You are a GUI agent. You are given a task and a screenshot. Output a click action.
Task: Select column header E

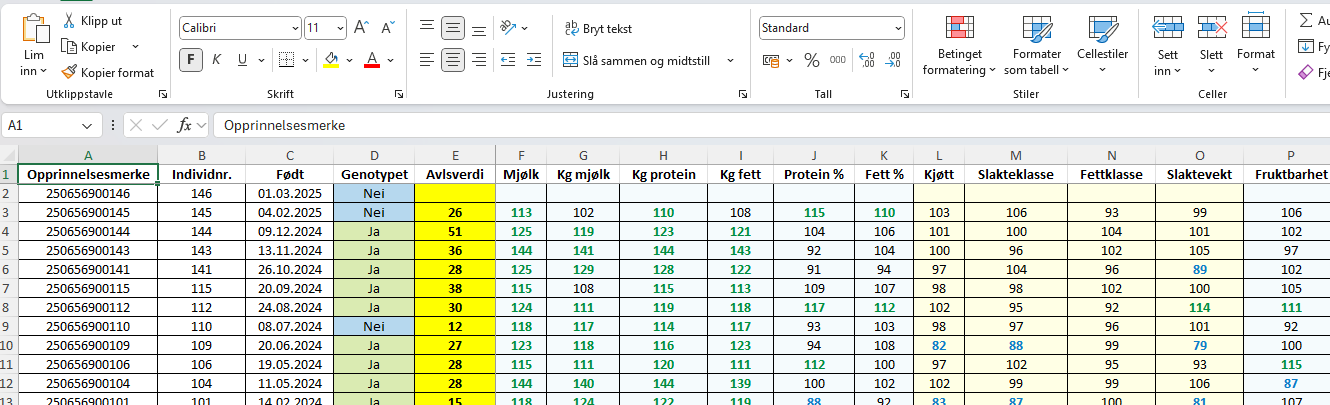[455, 155]
